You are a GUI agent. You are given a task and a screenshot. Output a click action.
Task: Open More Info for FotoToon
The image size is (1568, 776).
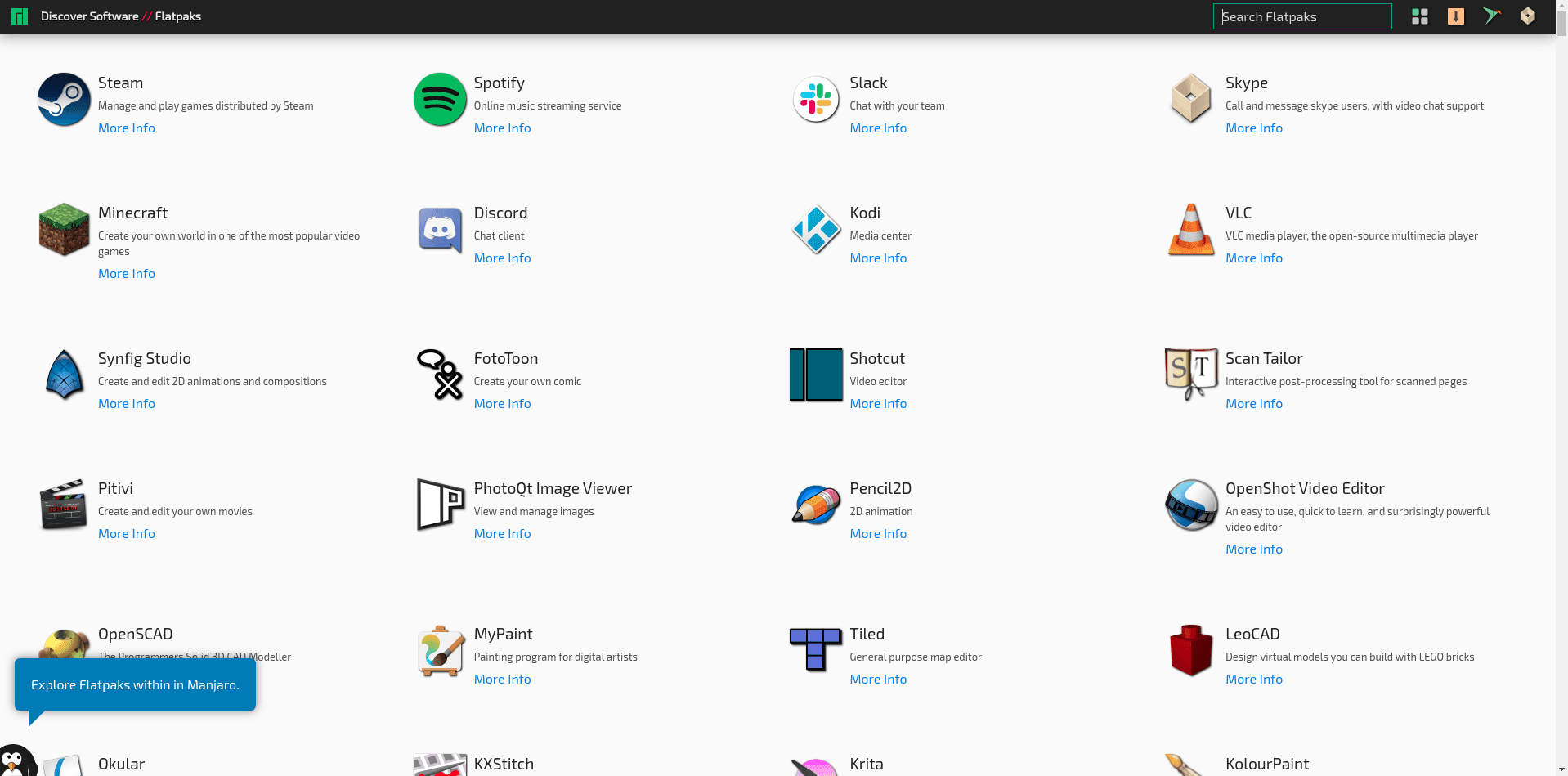(x=503, y=404)
